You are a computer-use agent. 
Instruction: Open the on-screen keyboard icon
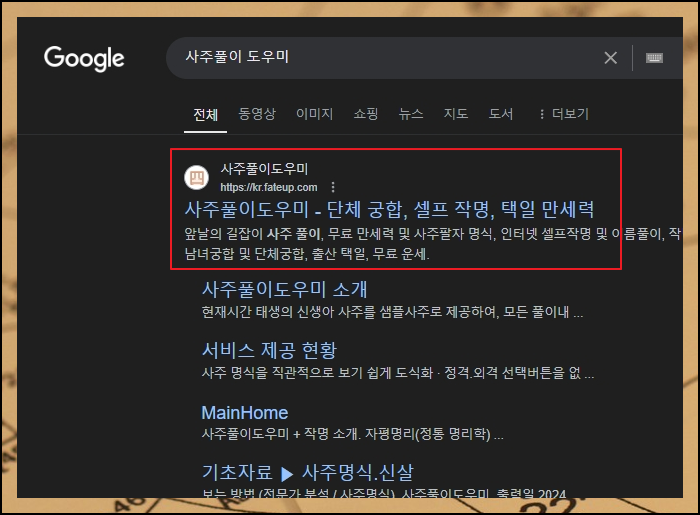654,58
